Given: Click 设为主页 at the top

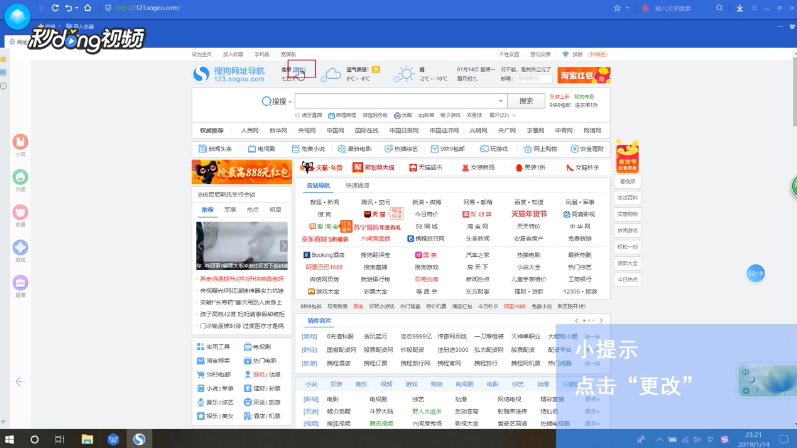Looking at the screenshot, I should pos(202,54).
